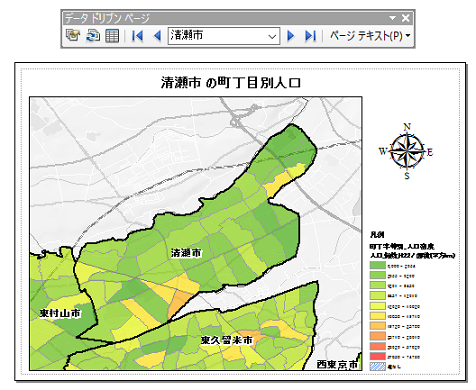
Task: Open toolbar options arrow beside close button
Action: [x=393, y=18]
